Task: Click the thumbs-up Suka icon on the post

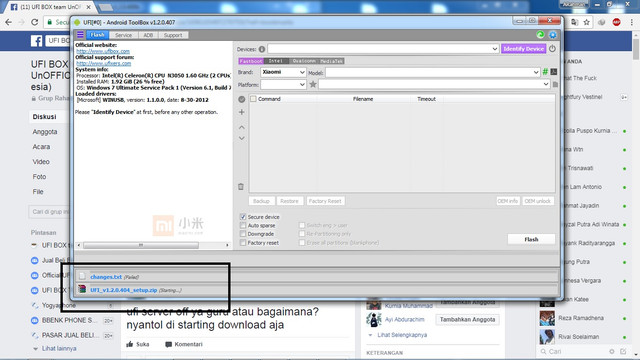Action: click(130, 344)
